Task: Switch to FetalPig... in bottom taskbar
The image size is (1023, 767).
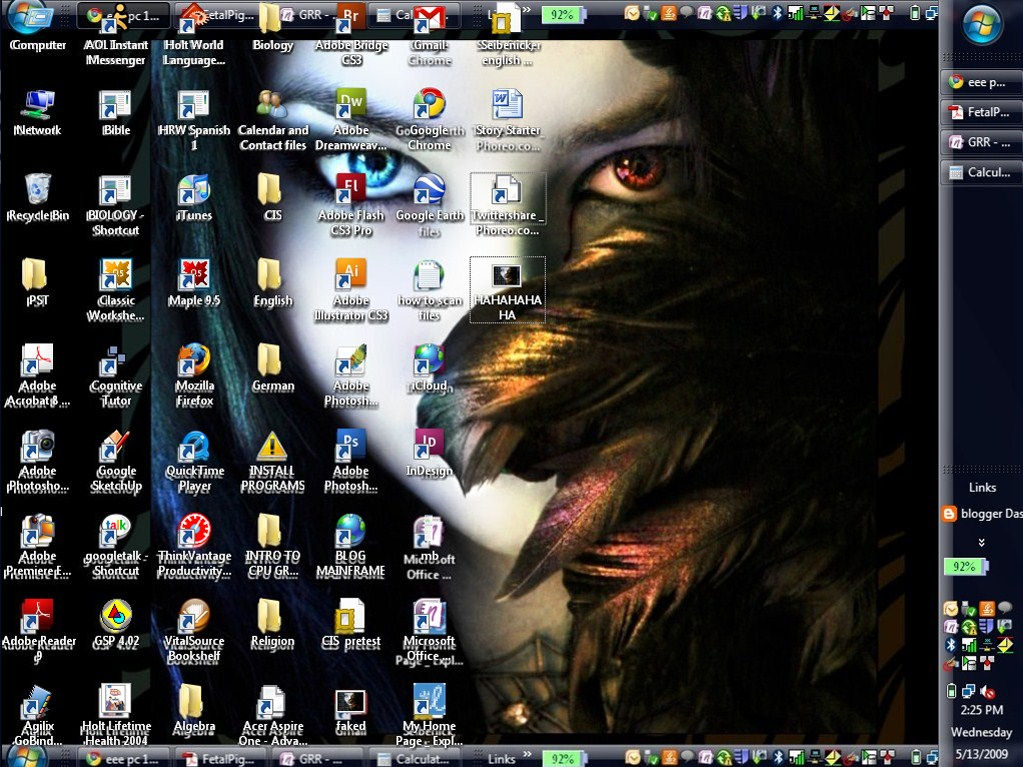Action: tap(219, 759)
